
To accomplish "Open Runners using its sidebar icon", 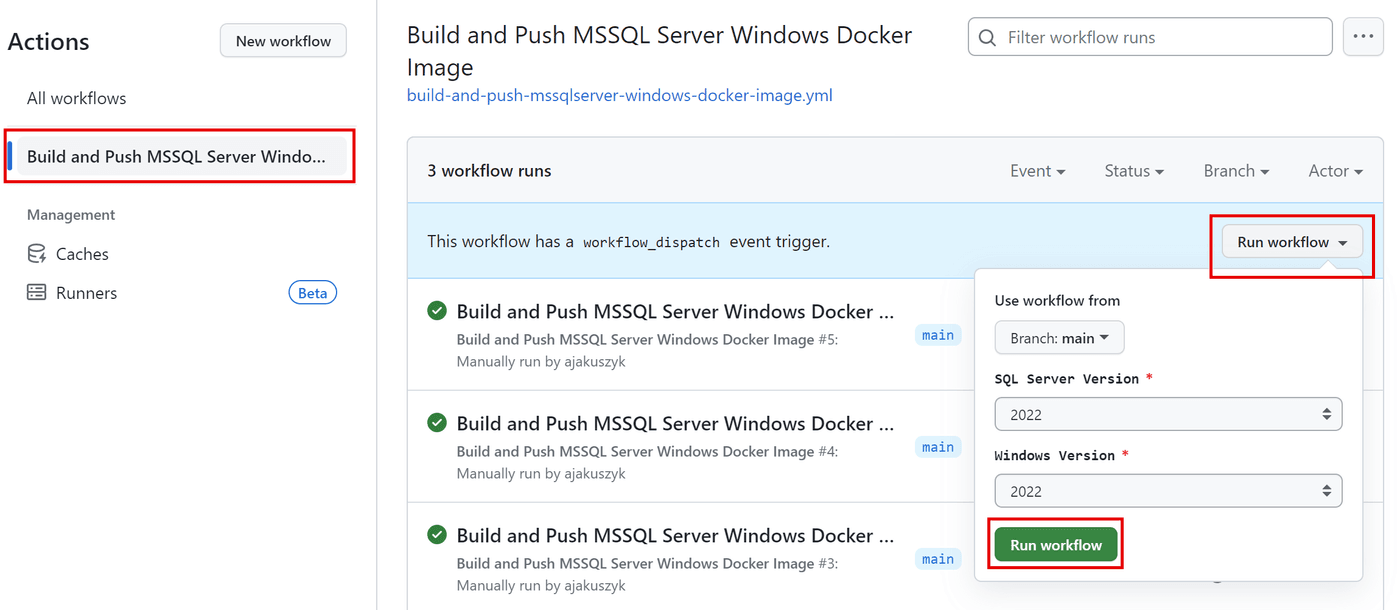I will [35, 292].
